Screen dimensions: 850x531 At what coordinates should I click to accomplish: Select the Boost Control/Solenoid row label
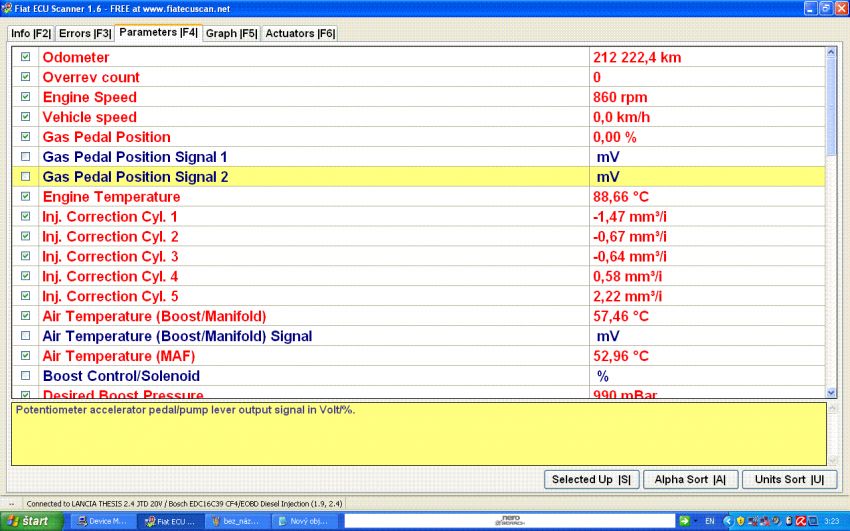click(x=121, y=376)
